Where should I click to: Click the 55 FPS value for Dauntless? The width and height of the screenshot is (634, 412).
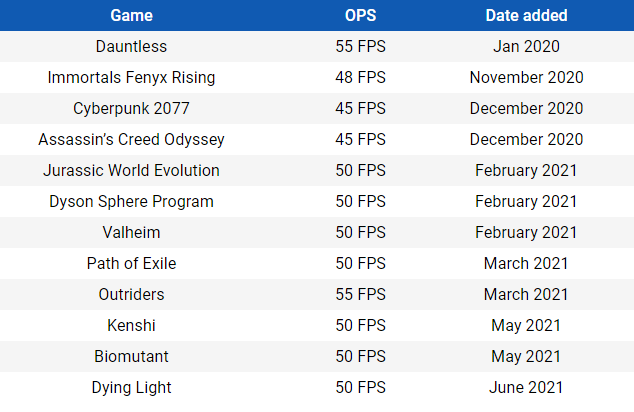click(360, 46)
